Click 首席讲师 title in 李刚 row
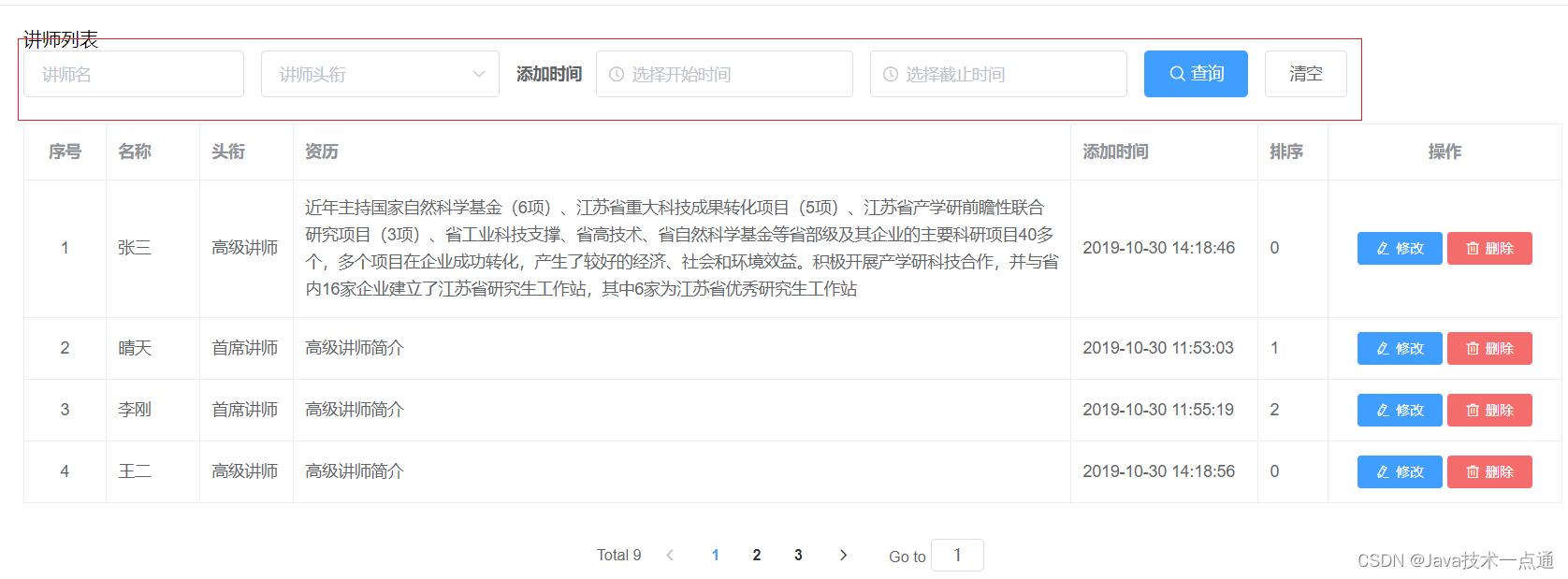 point(245,410)
